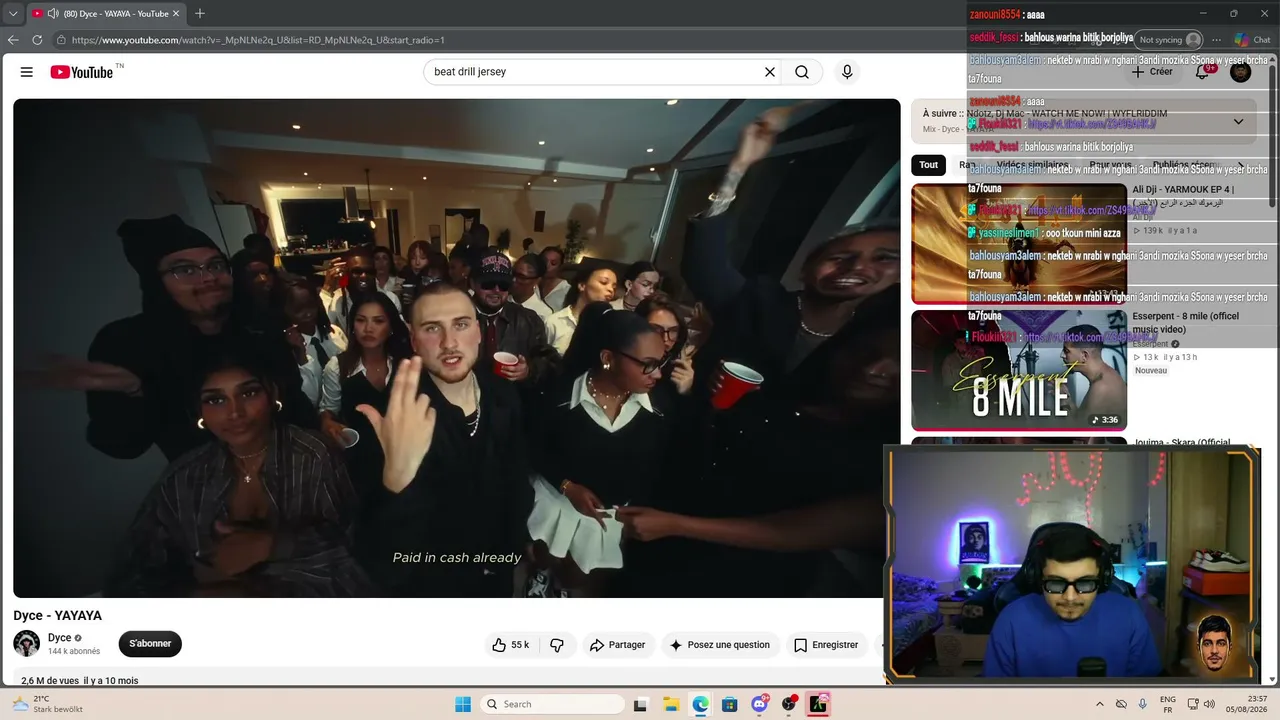Select the Vidéos similaires filter chip

[1032, 165]
